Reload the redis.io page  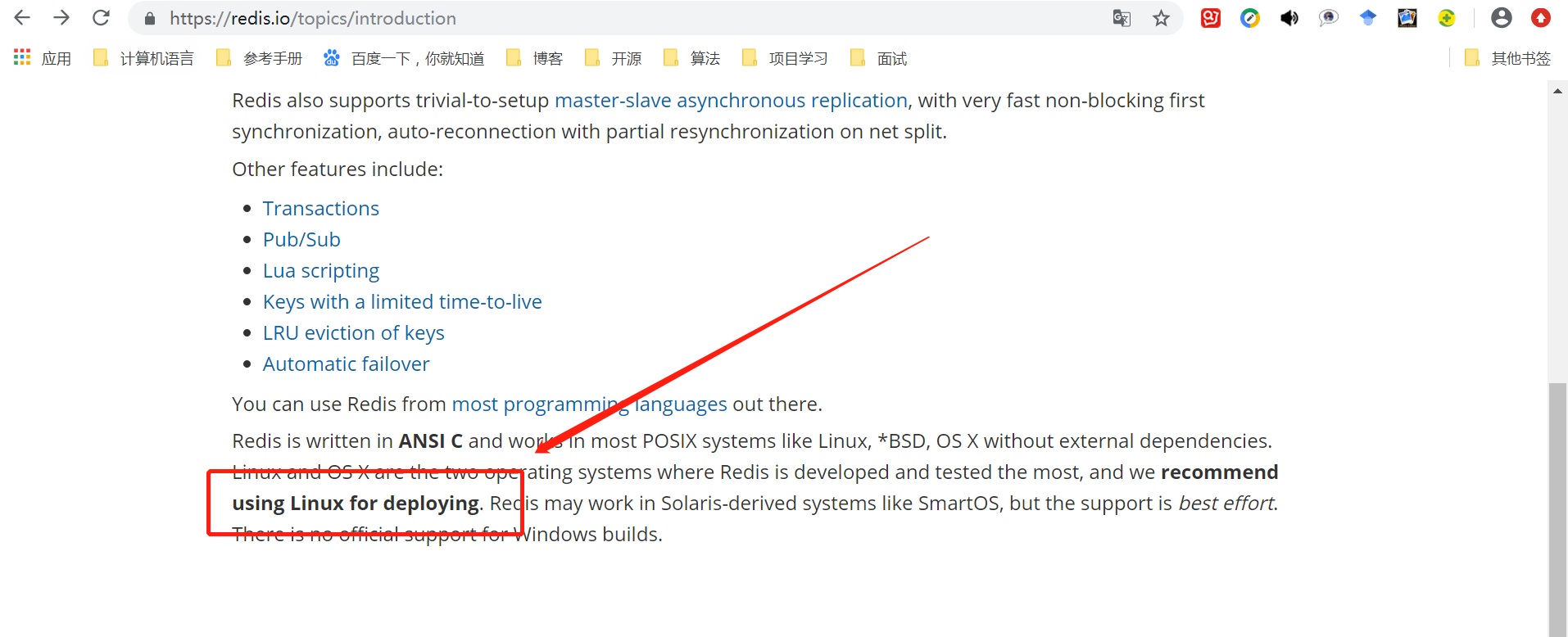point(101,18)
